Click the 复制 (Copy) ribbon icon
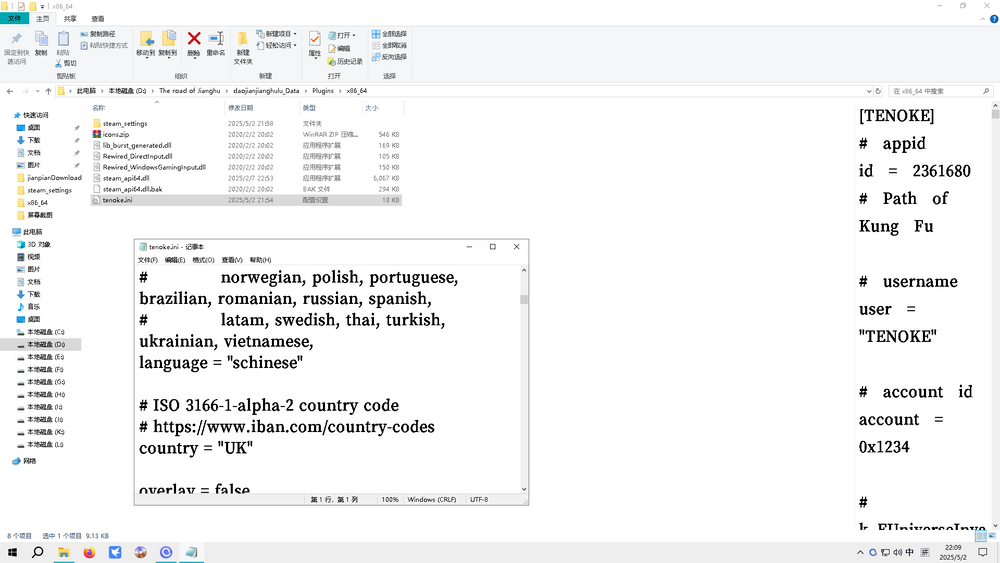Image resolution: width=1000 pixels, height=563 pixels. [x=41, y=40]
